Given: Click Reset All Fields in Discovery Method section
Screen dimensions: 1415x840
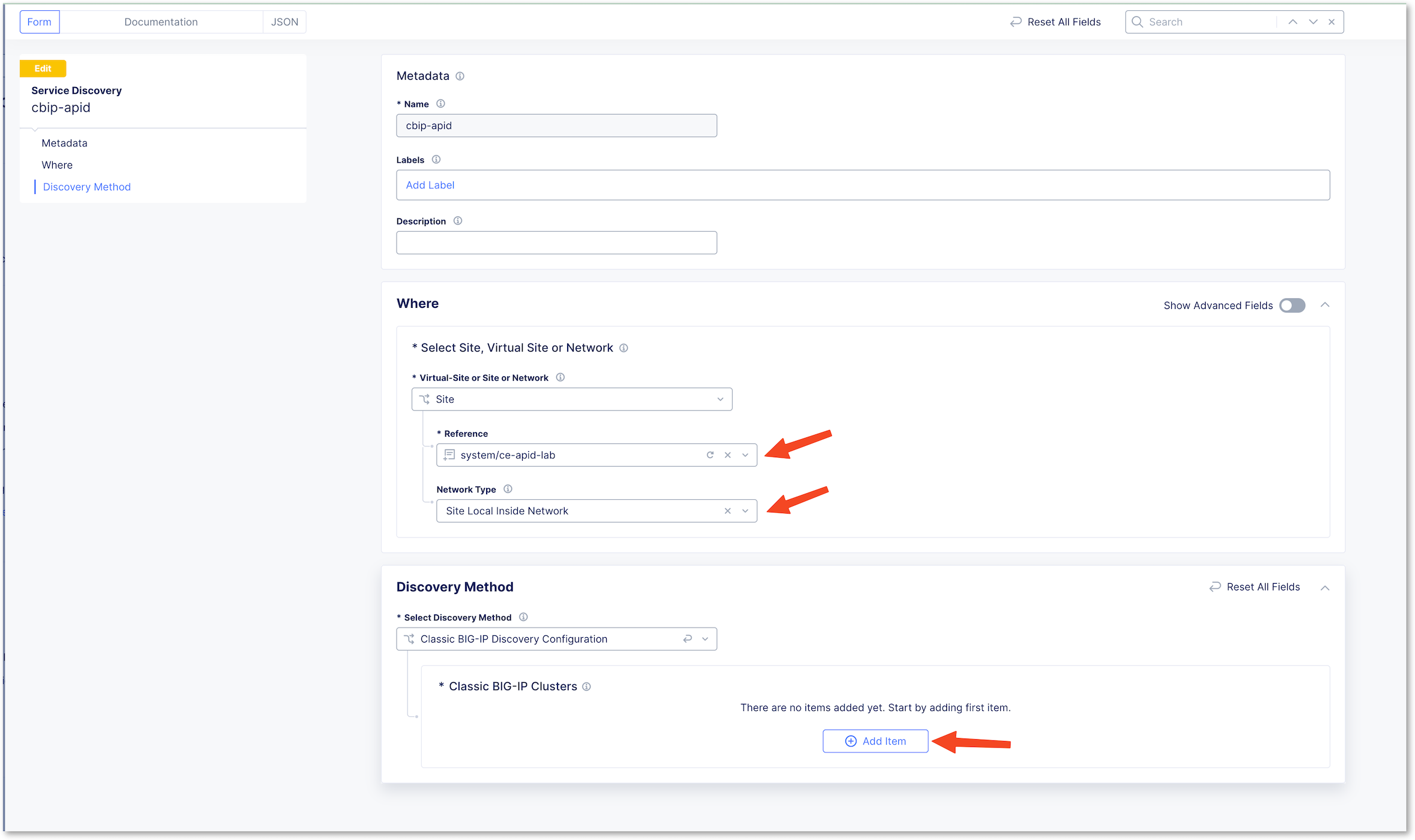Looking at the screenshot, I should pos(1255,587).
